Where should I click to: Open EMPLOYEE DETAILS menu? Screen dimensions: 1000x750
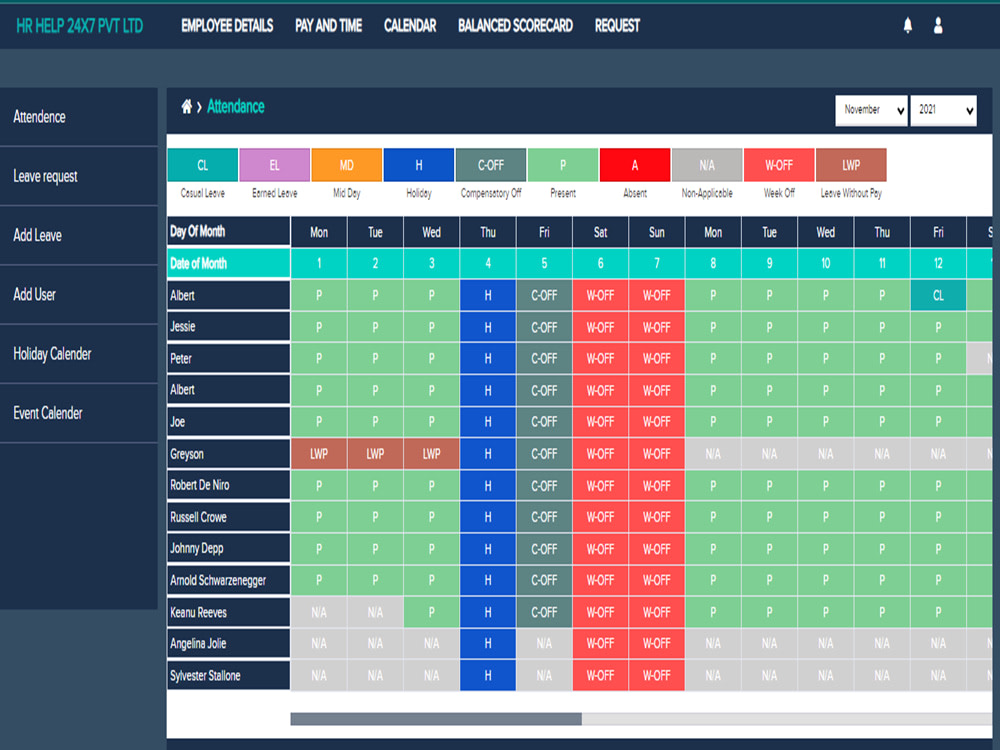click(227, 26)
